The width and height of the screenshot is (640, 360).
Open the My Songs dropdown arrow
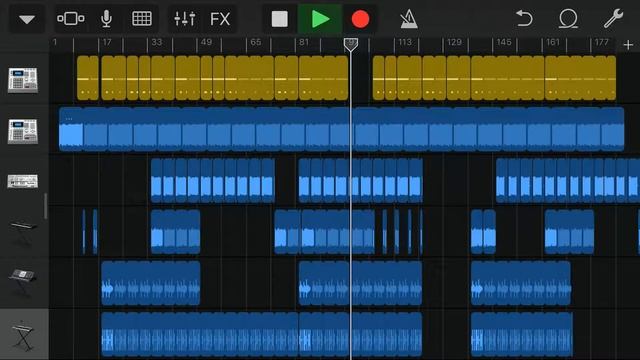click(x=27, y=19)
